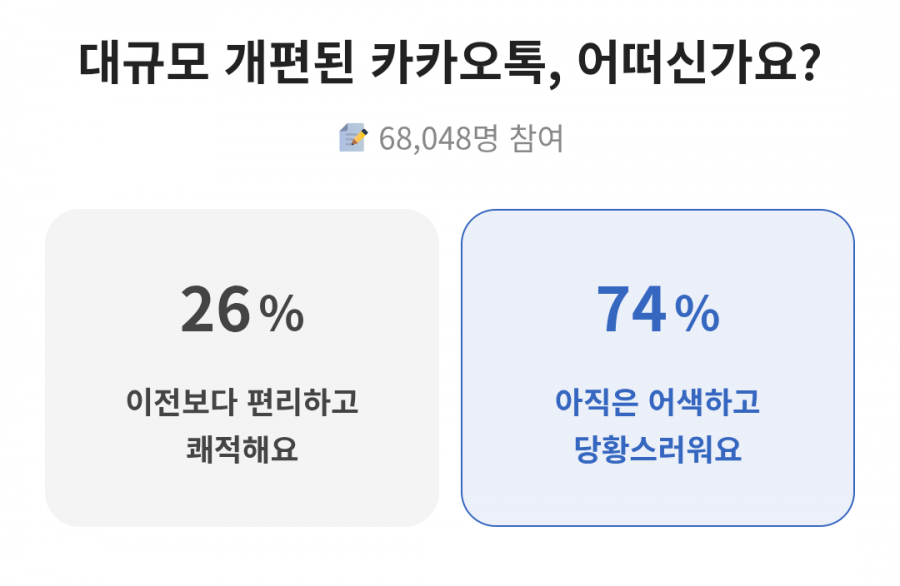The width and height of the screenshot is (900, 586).
Task: Click the large 26 number
Action: 215,311
